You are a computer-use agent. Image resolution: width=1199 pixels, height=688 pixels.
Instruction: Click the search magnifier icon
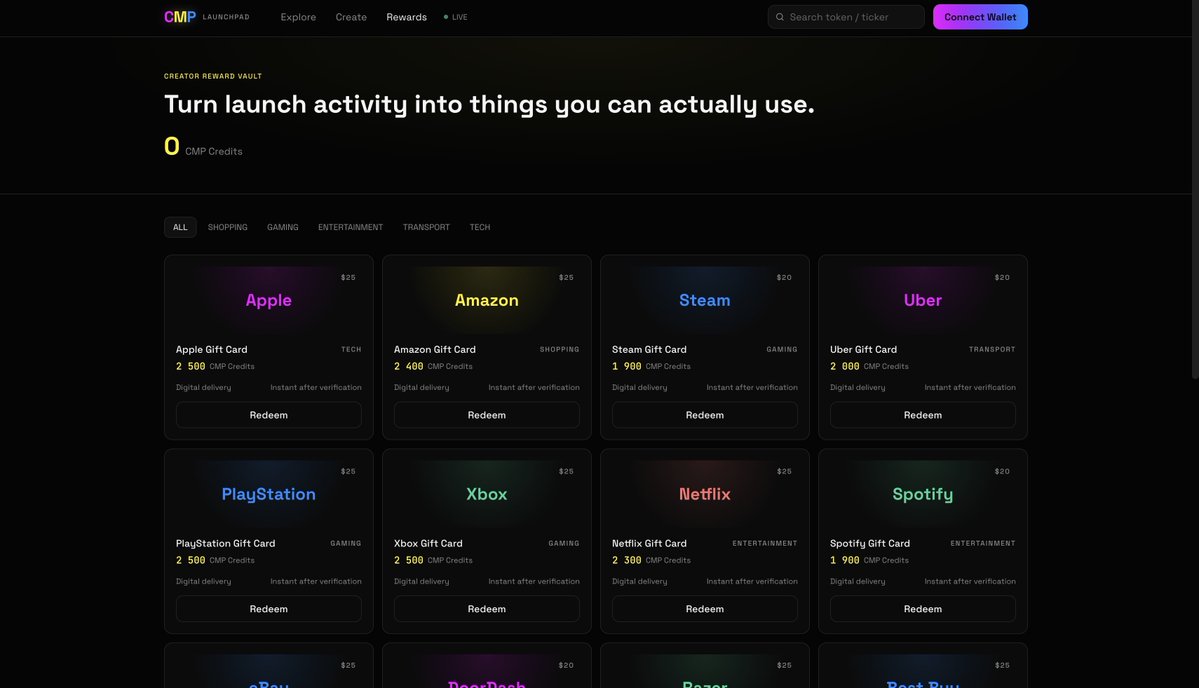[x=780, y=17]
